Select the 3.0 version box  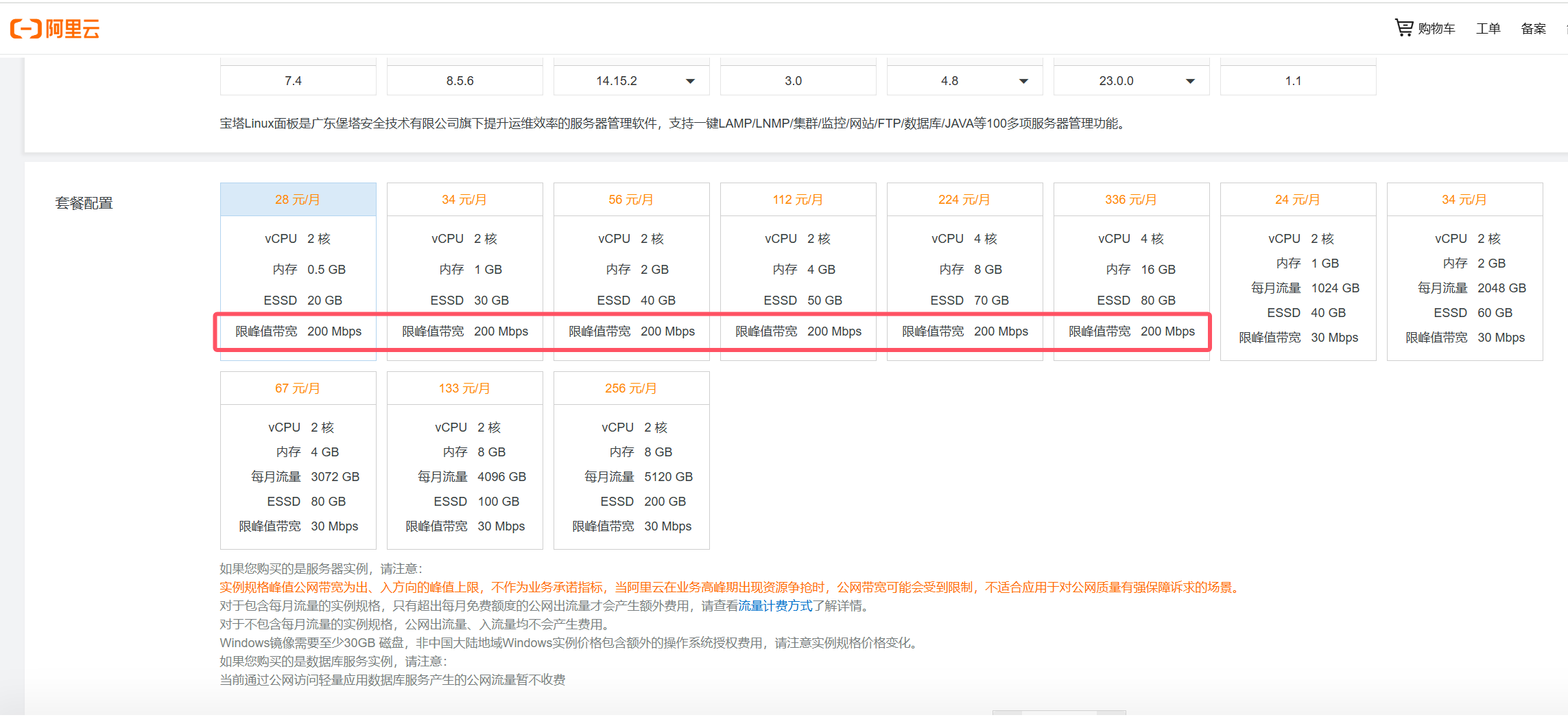click(798, 80)
